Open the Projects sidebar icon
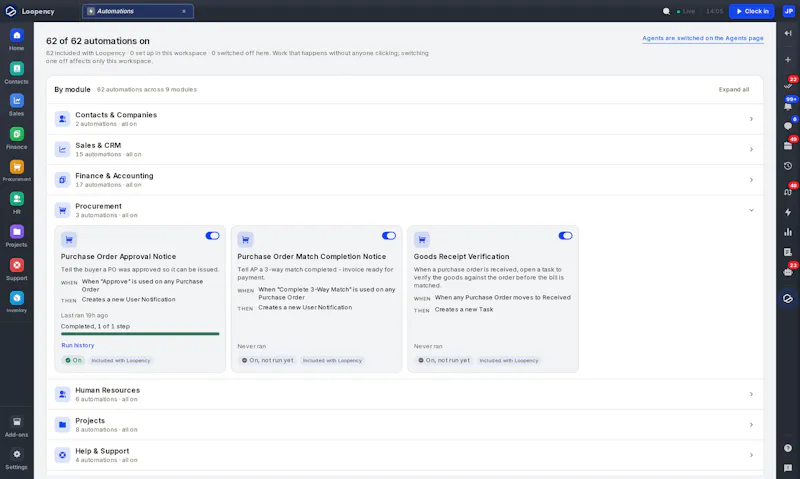800x479 pixels. 16,236
